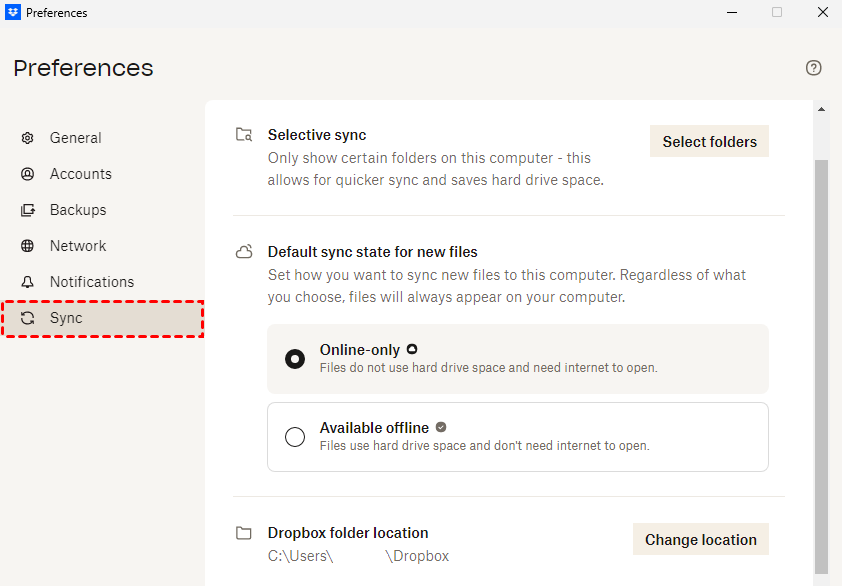
Task: Open the Accounts preferences tab
Action: [81, 174]
